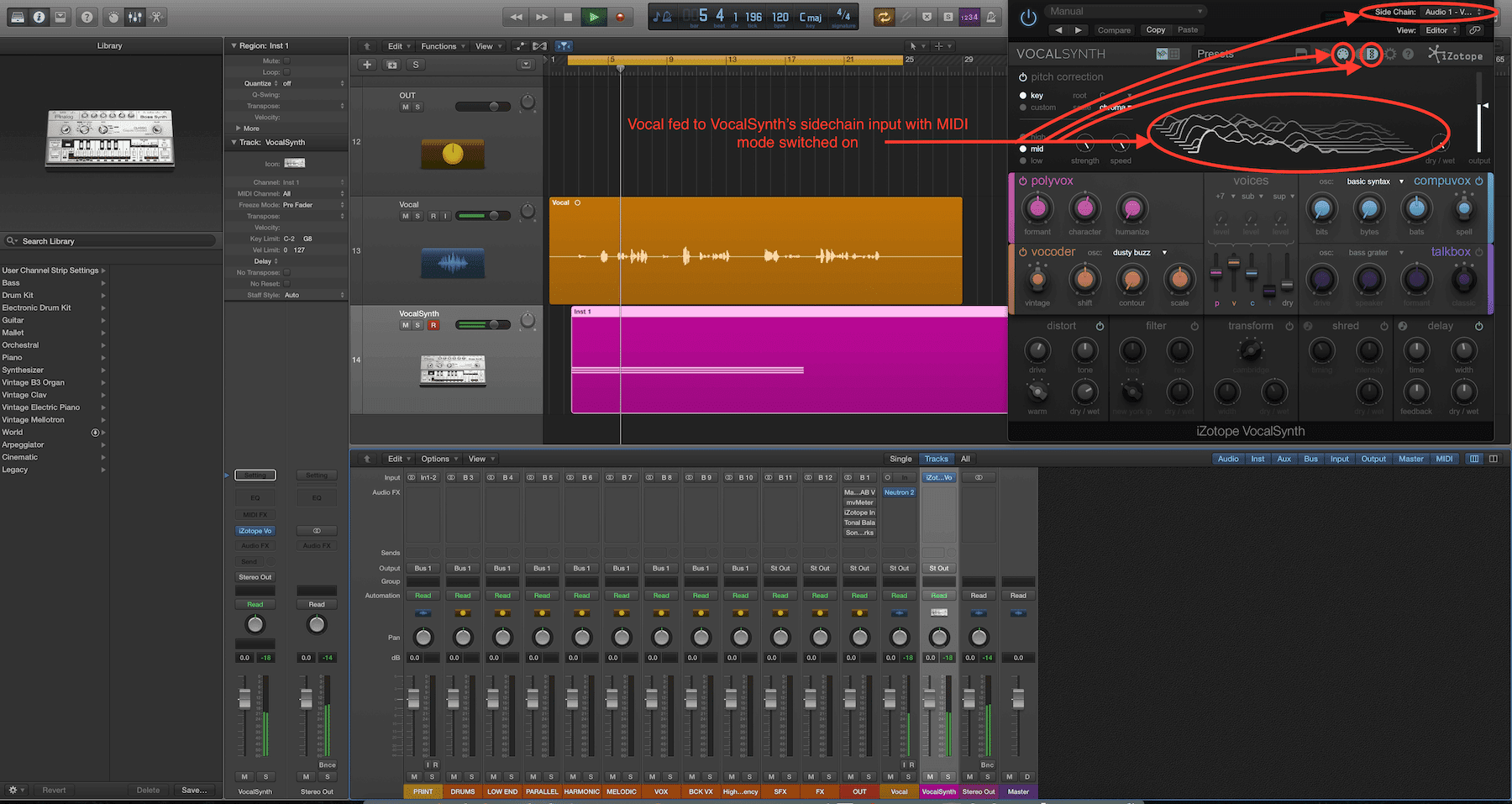Go to previous plugin preset arrow

tap(1058, 30)
